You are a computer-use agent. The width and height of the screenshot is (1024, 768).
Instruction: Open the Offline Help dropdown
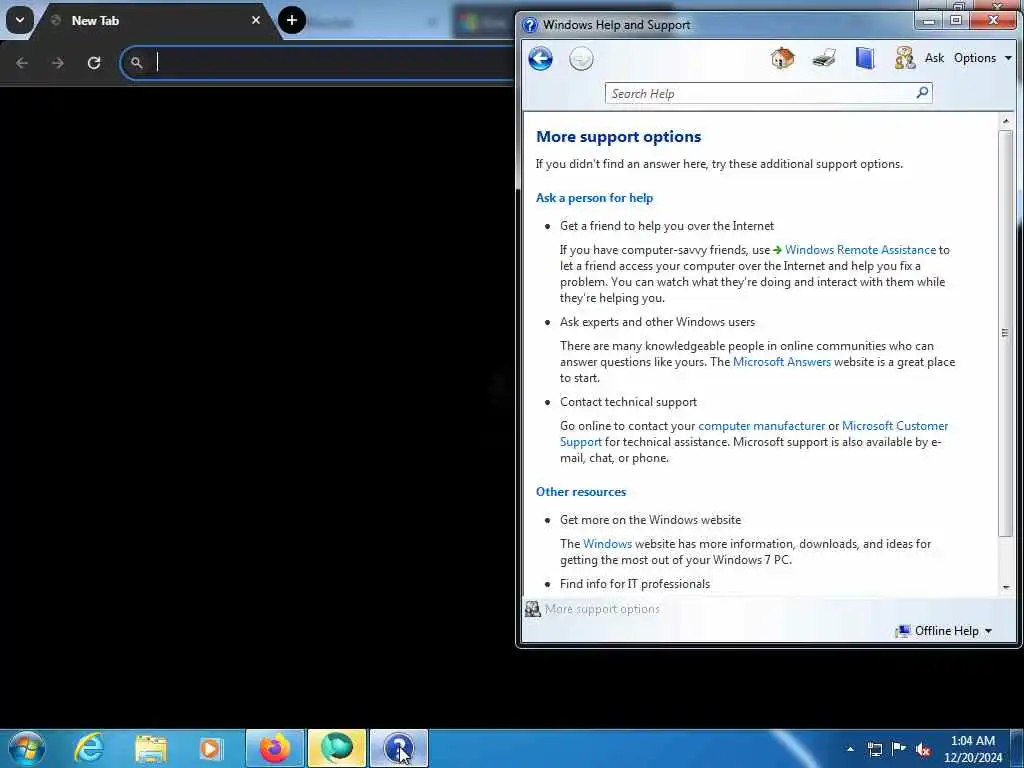(x=945, y=631)
